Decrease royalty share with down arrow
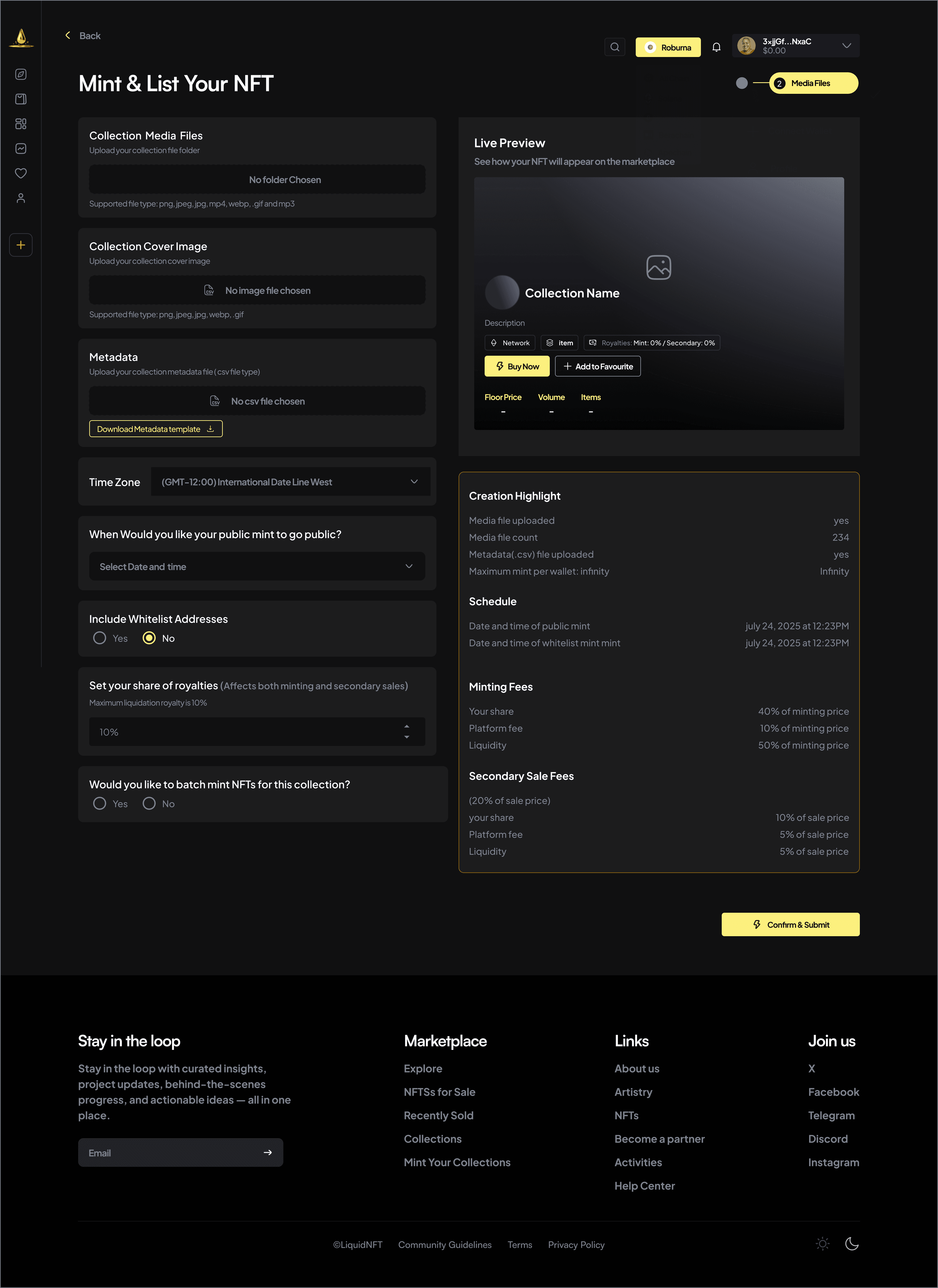The height and width of the screenshot is (1288, 938). click(406, 737)
